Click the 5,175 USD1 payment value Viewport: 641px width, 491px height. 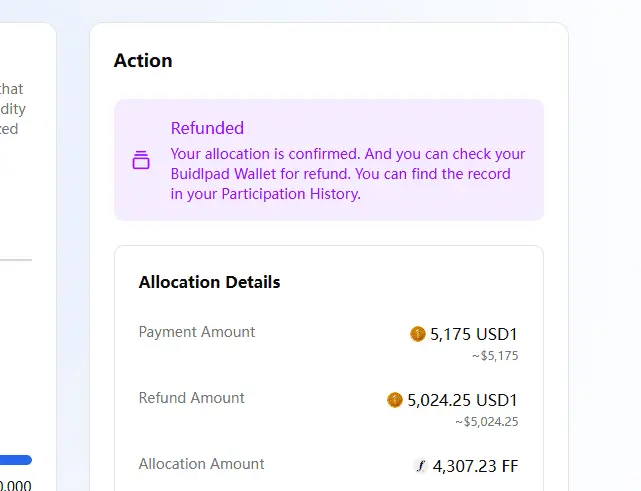click(474, 334)
